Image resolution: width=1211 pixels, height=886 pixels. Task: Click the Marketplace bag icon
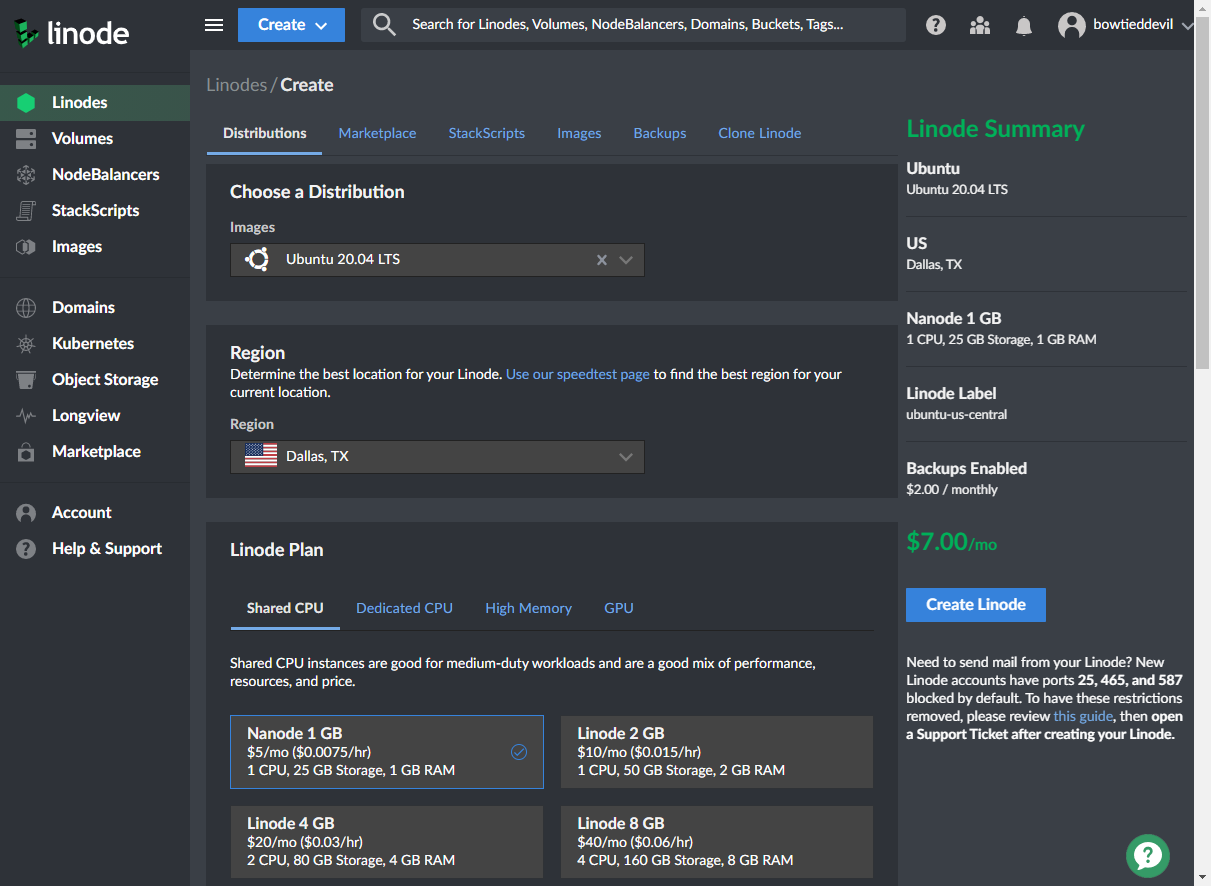click(26, 452)
